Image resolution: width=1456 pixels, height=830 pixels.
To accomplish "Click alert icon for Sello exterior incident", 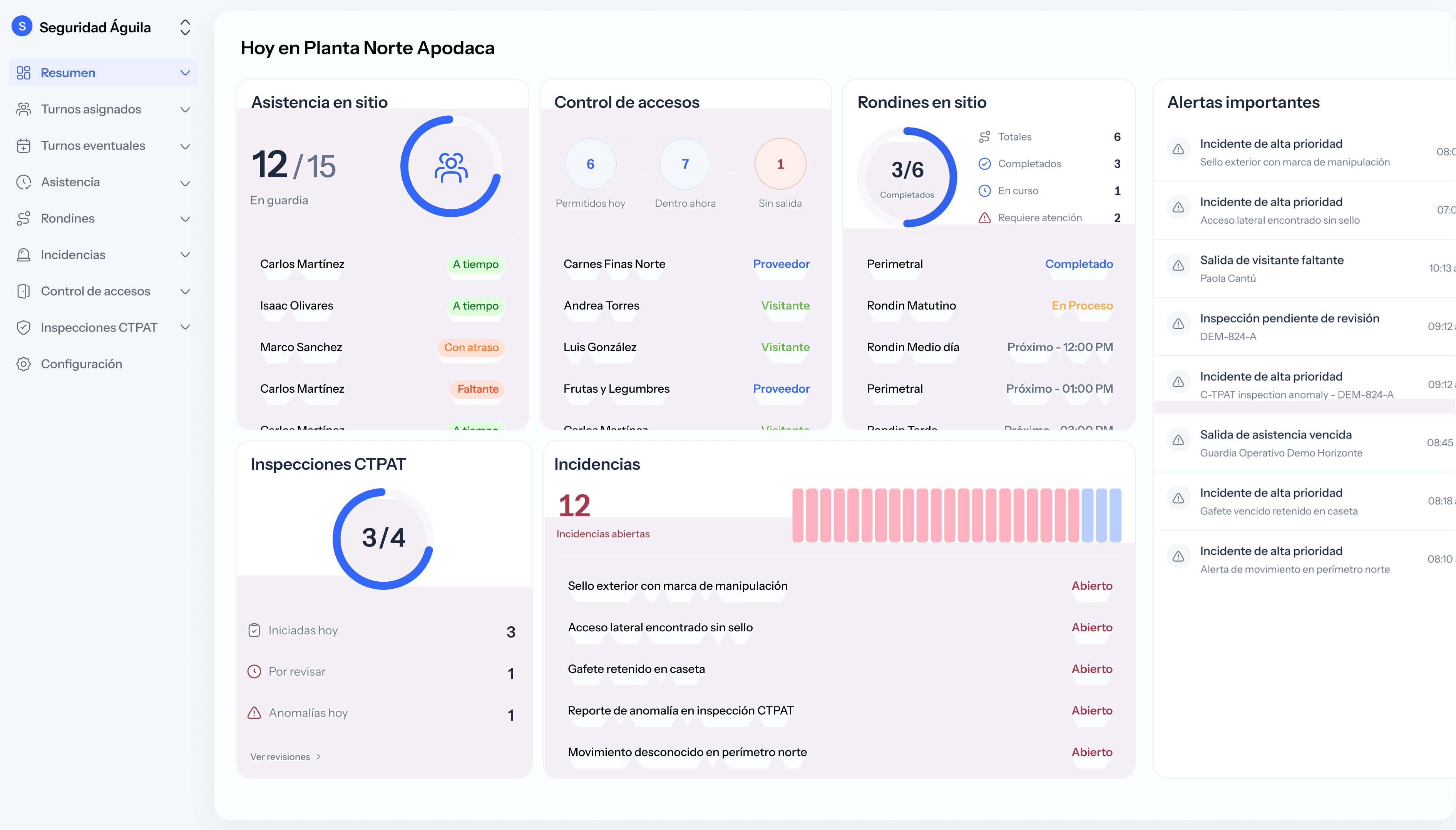I will pos(1178,149).
